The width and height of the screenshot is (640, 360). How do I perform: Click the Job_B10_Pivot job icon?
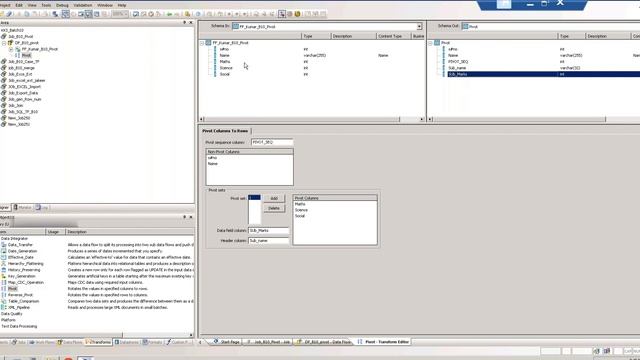point(4,36)
